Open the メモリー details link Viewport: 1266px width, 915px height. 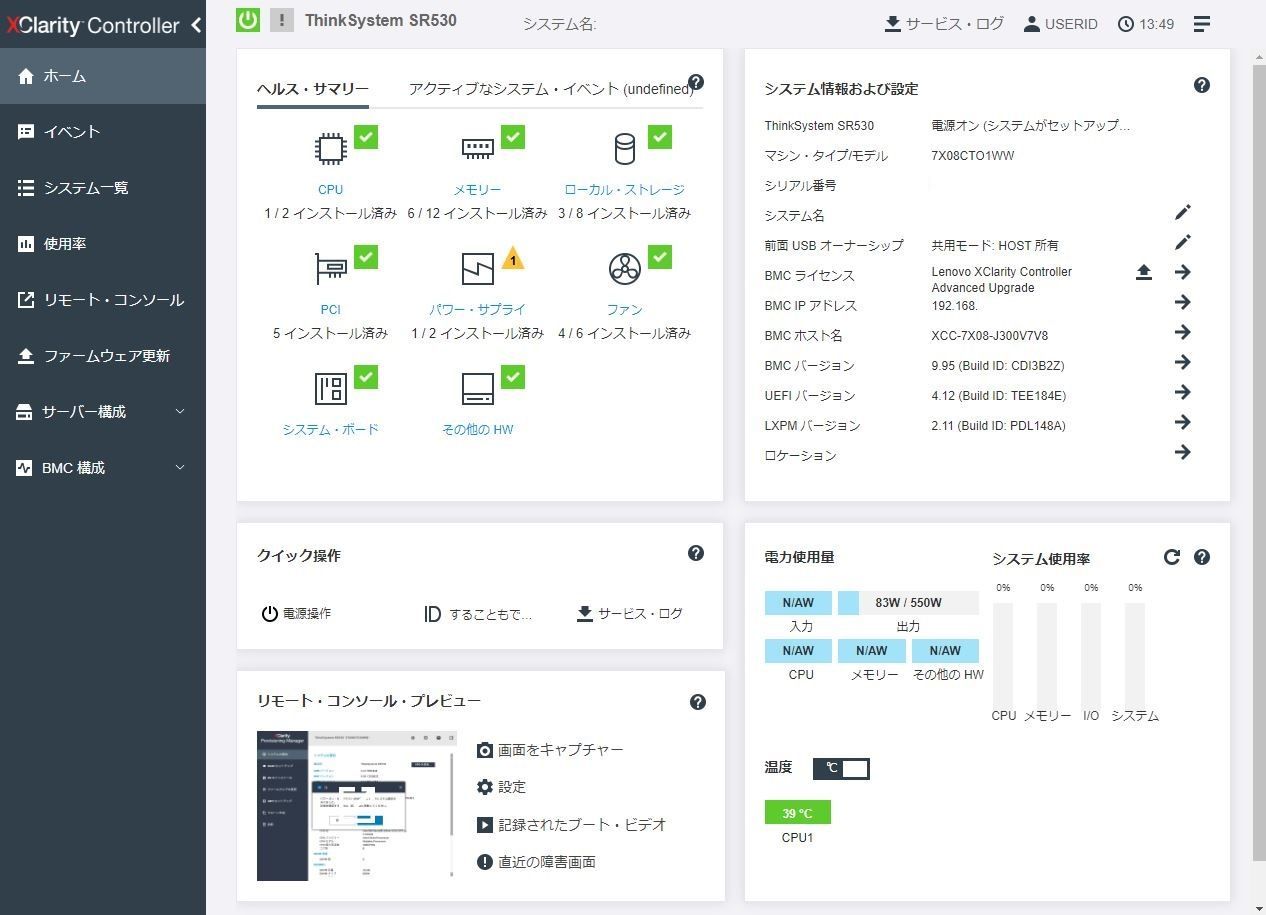tap(477, 190)
